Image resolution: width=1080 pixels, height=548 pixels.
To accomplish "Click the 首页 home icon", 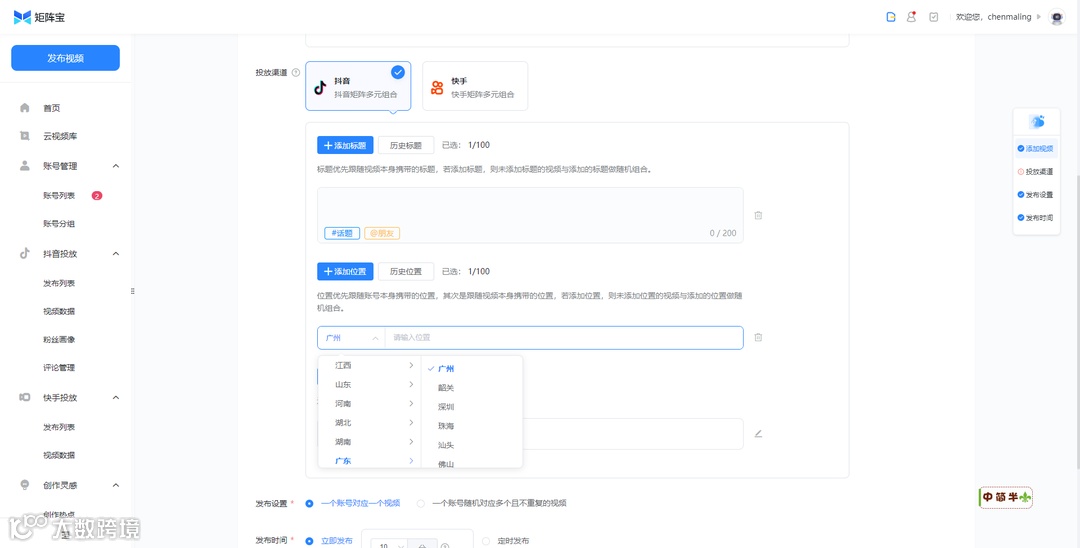I will coord(25,107).
